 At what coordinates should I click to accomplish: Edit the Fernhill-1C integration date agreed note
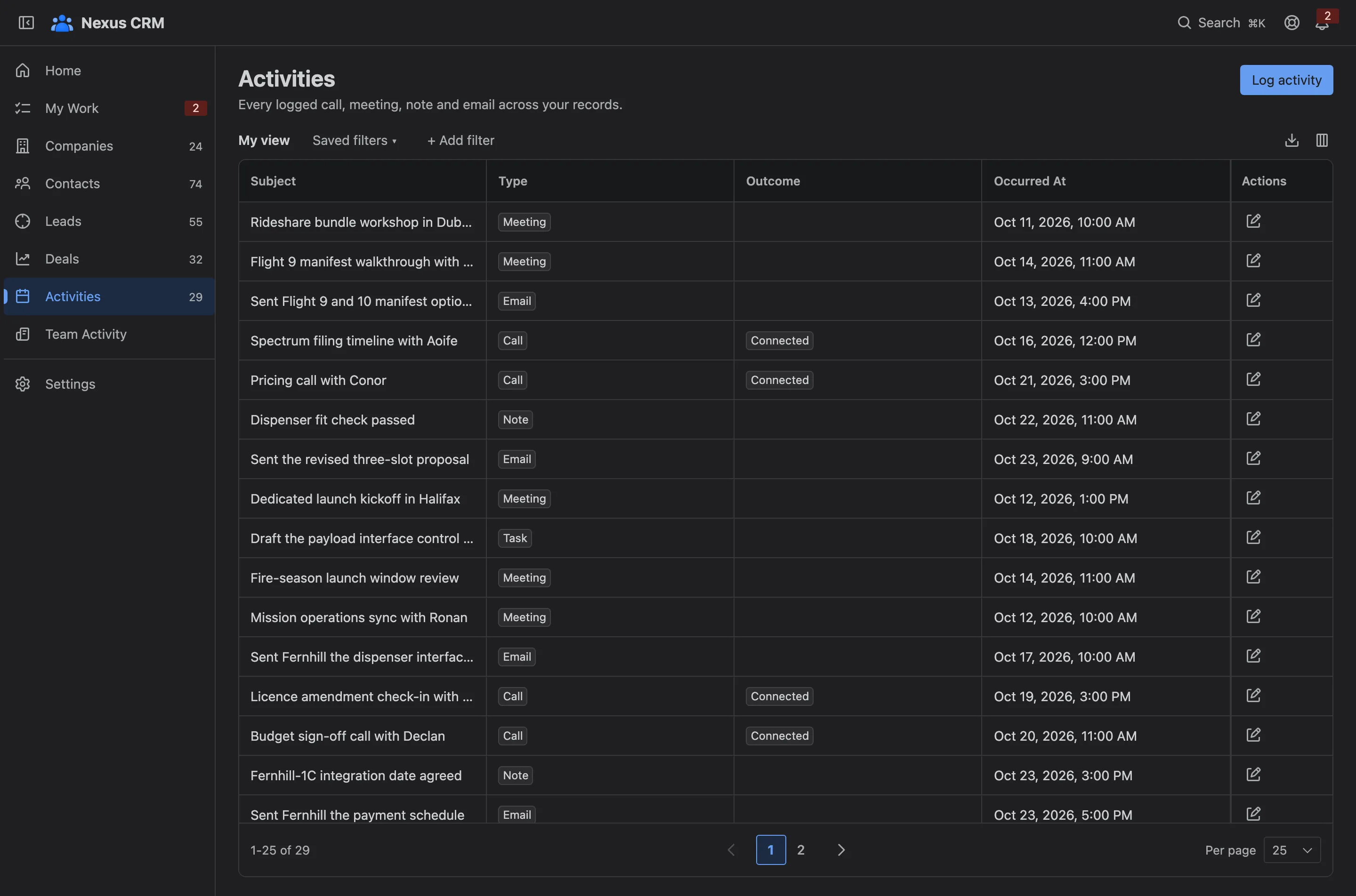(1253, 774)
